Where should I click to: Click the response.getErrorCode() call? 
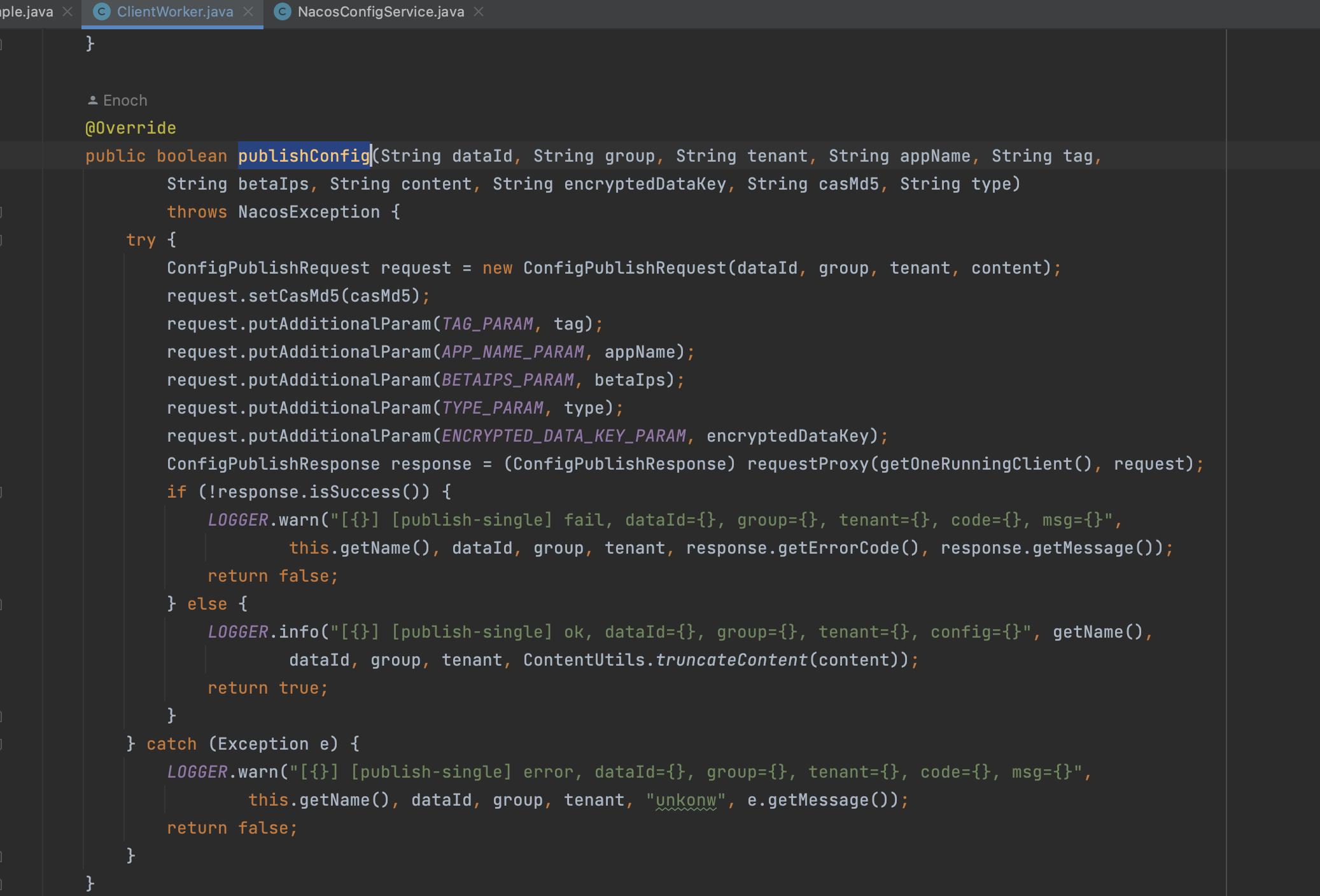[x=803, y=548]
